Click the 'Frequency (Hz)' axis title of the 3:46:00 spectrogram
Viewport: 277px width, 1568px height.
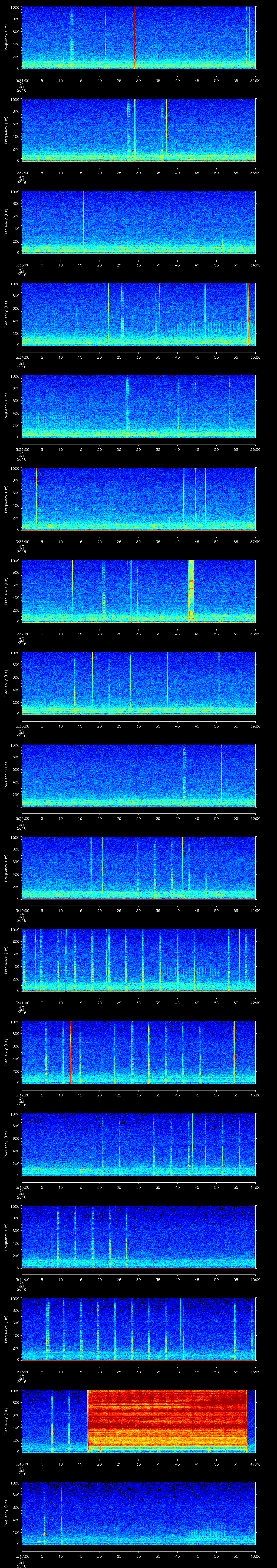point(6,1421)
